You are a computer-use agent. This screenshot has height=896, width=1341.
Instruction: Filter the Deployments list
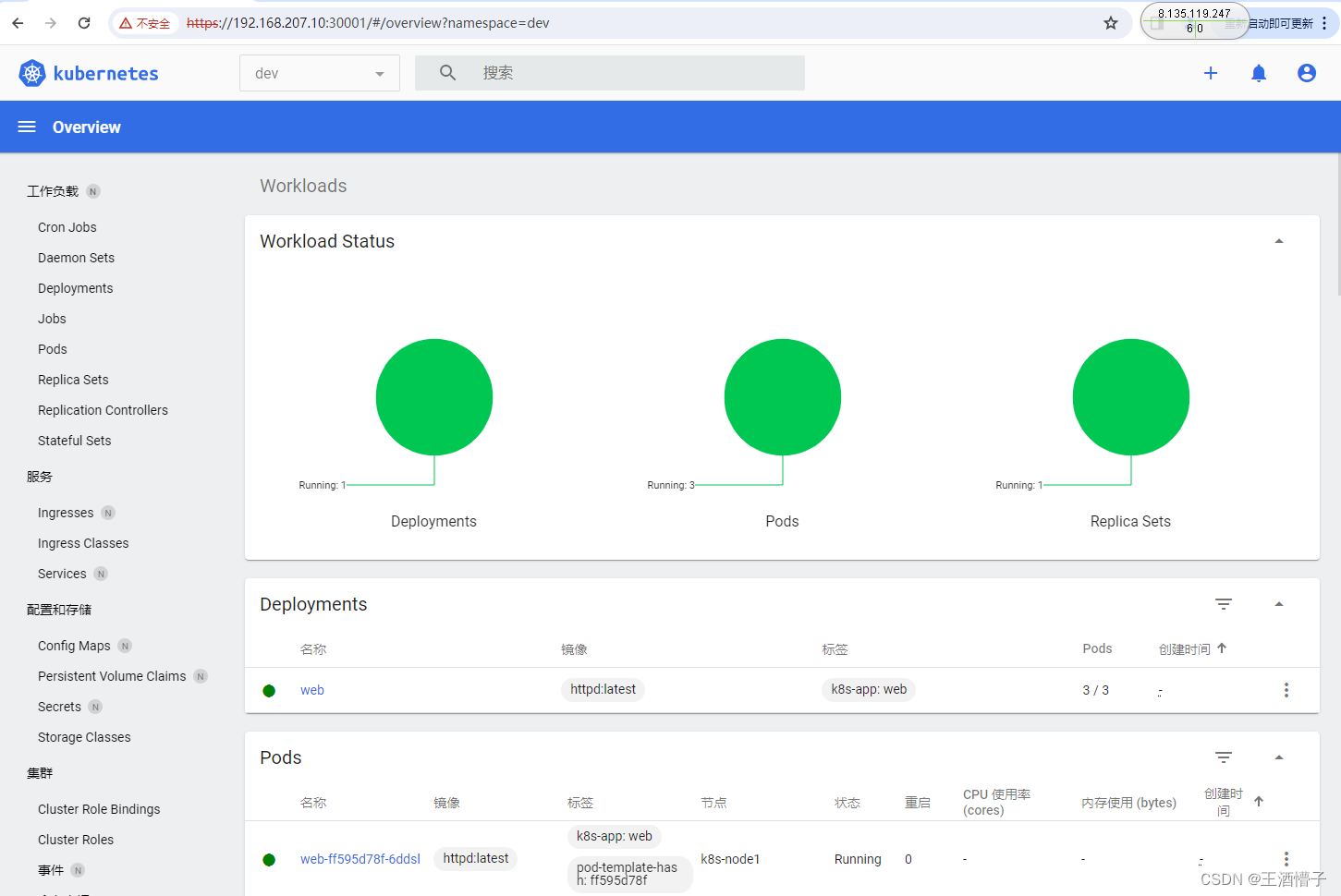1224,604
